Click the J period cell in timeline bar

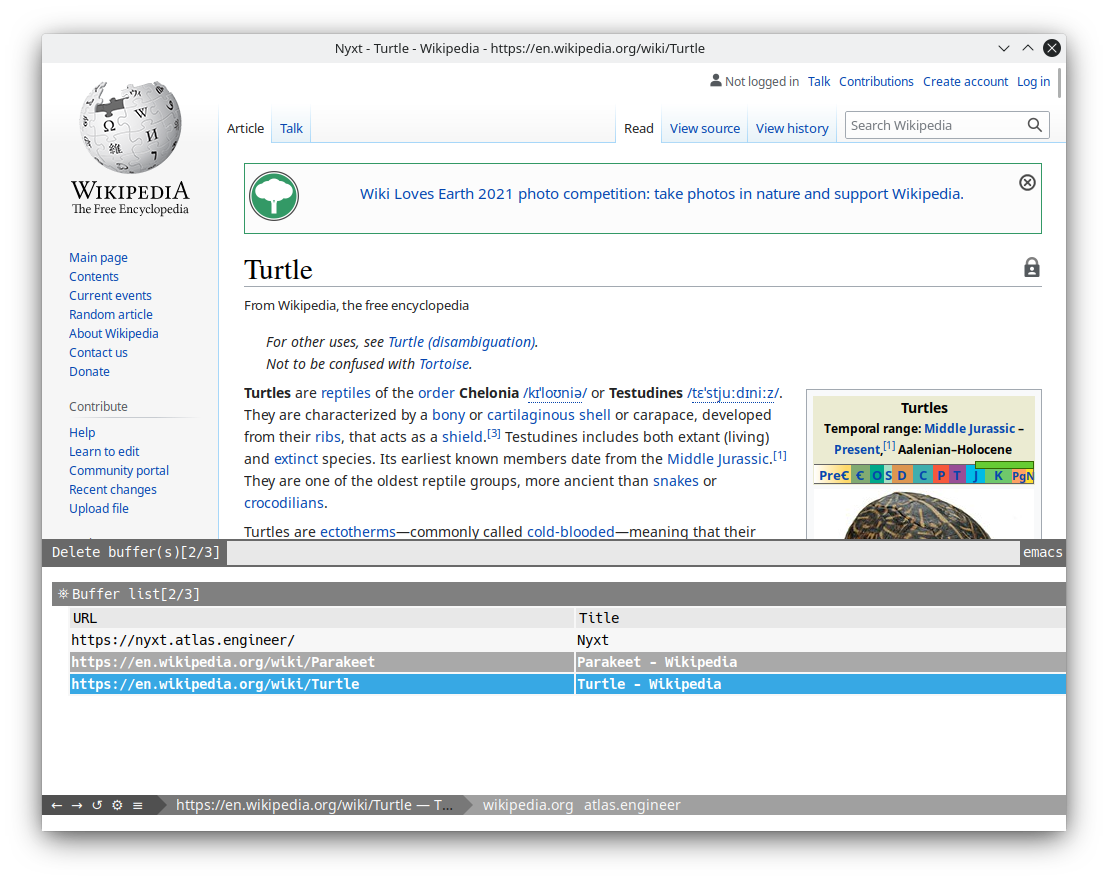coord(976,475)
